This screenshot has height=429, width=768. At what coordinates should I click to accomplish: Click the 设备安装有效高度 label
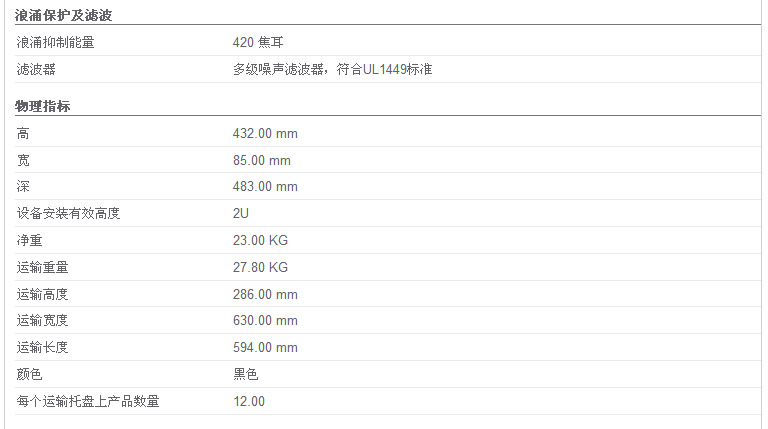68,213
